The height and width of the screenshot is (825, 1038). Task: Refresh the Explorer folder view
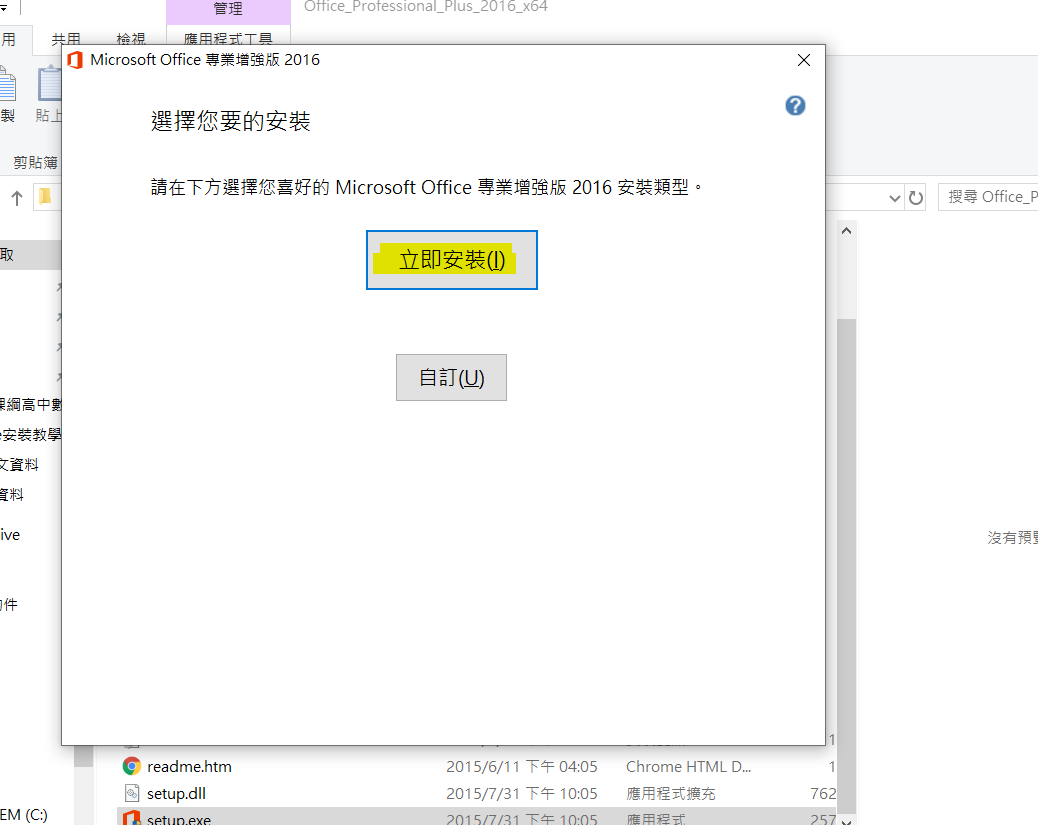tap(916, 198)
